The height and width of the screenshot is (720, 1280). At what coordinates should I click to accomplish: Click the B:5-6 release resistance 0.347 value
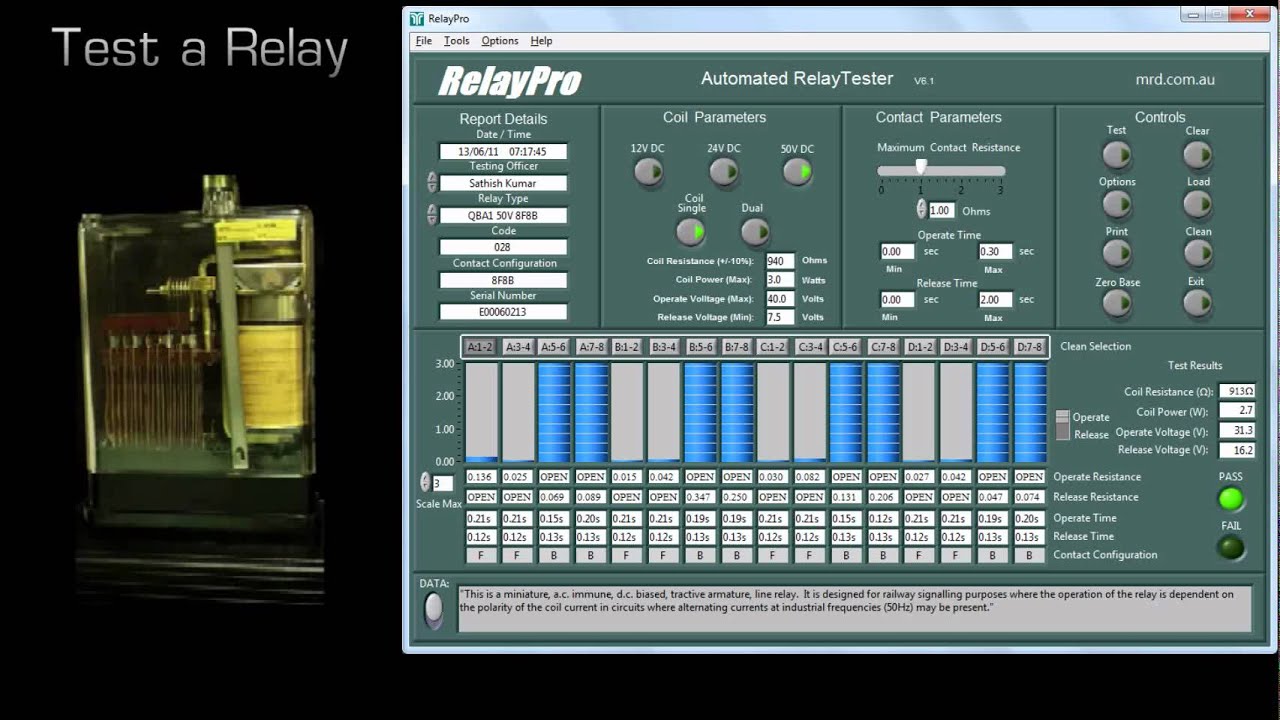[x=700, y=497]
